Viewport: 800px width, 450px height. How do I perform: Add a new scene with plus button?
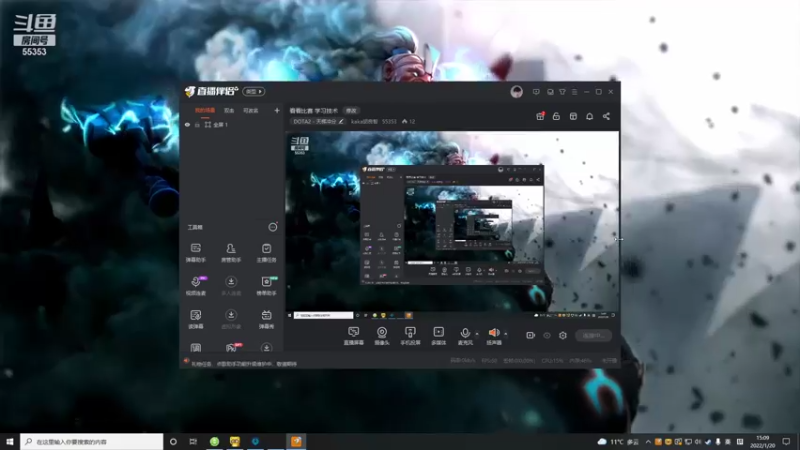[277, 110]
